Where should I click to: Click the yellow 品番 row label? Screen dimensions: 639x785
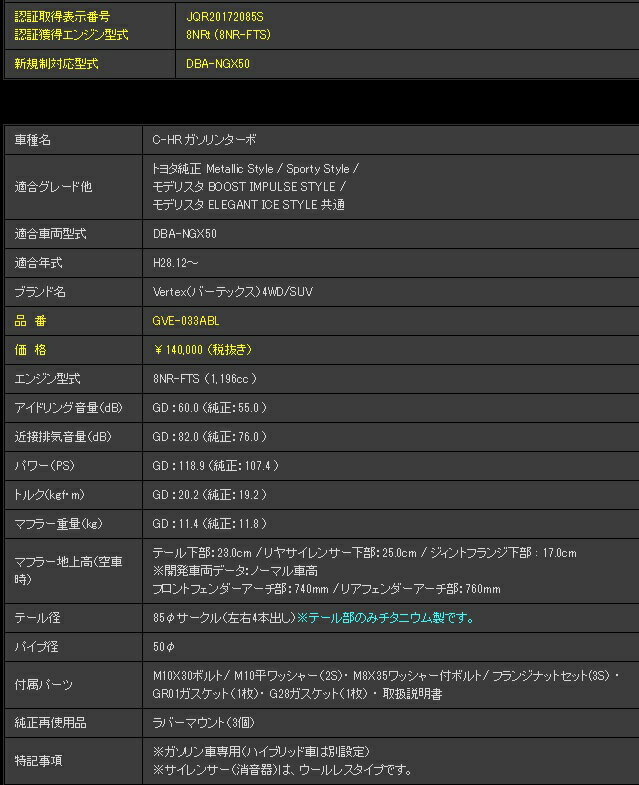coord(31,321)
